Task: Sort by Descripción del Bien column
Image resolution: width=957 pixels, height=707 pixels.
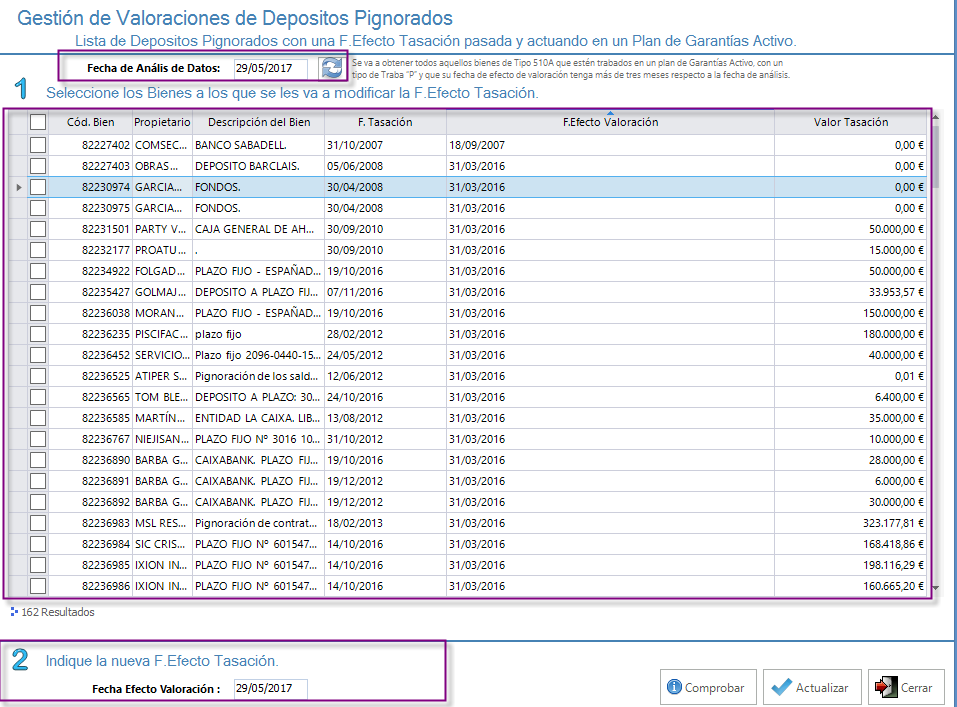Action: [x=259, y=122]
